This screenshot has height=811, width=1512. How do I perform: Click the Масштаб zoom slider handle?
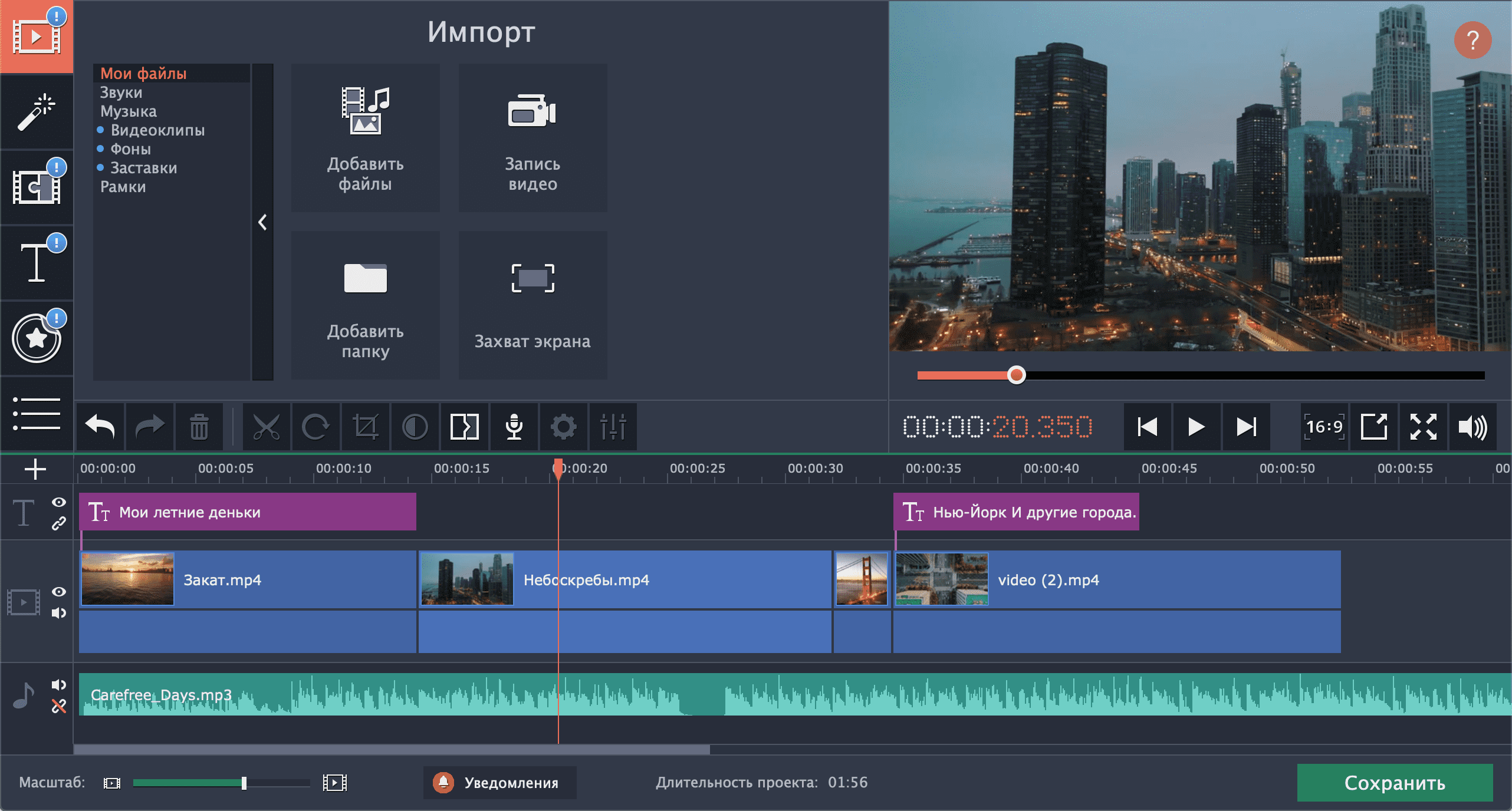244,783
